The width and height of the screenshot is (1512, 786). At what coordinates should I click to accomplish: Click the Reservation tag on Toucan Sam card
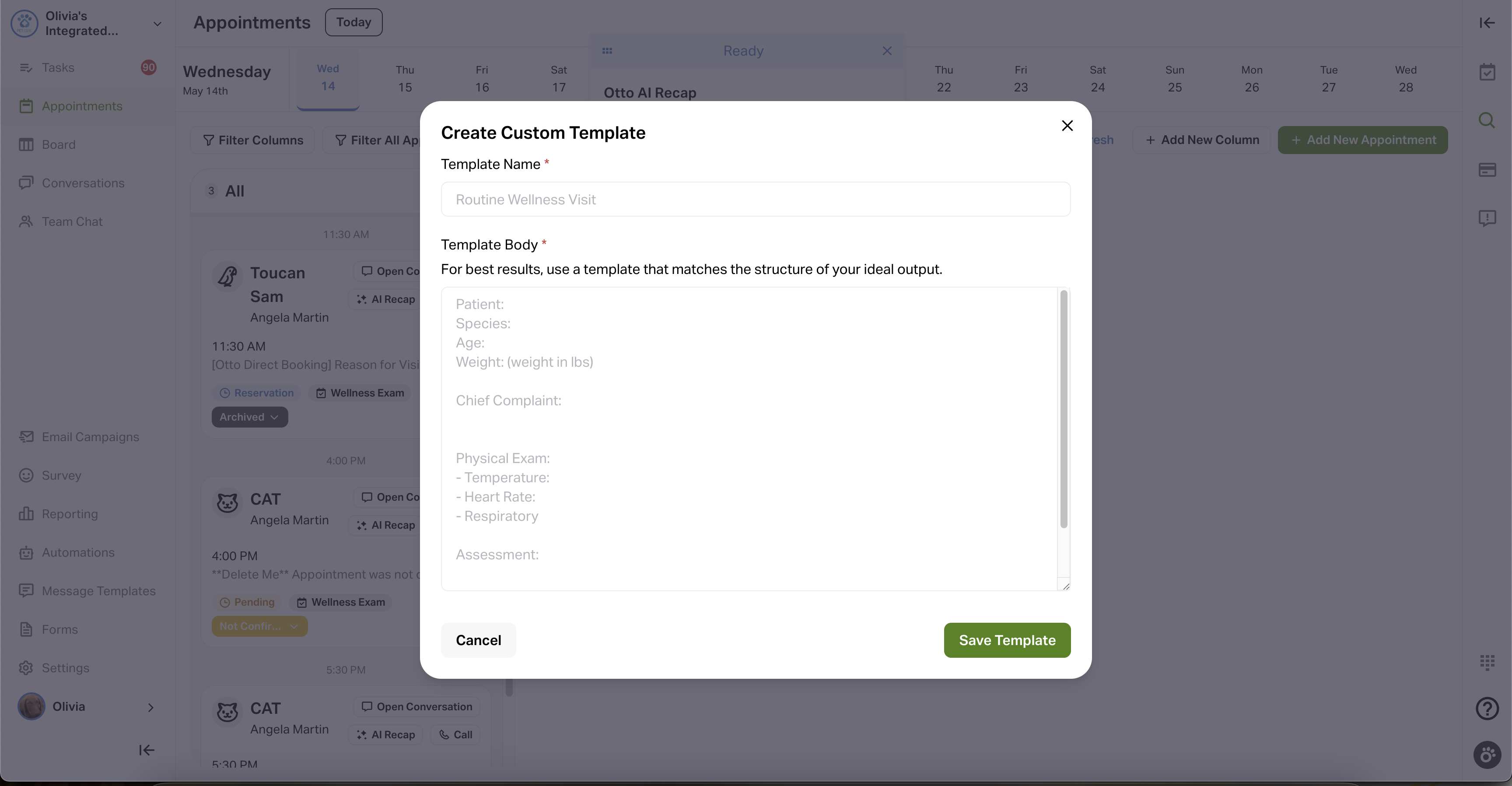pyautogui.click(x=256, y=393)
